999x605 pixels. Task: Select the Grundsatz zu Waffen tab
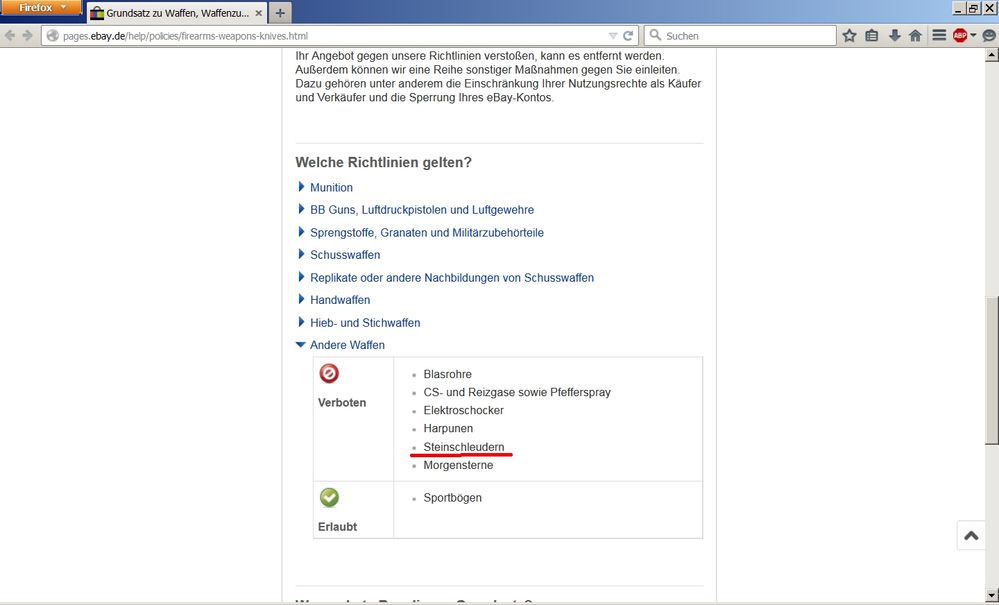177,13
